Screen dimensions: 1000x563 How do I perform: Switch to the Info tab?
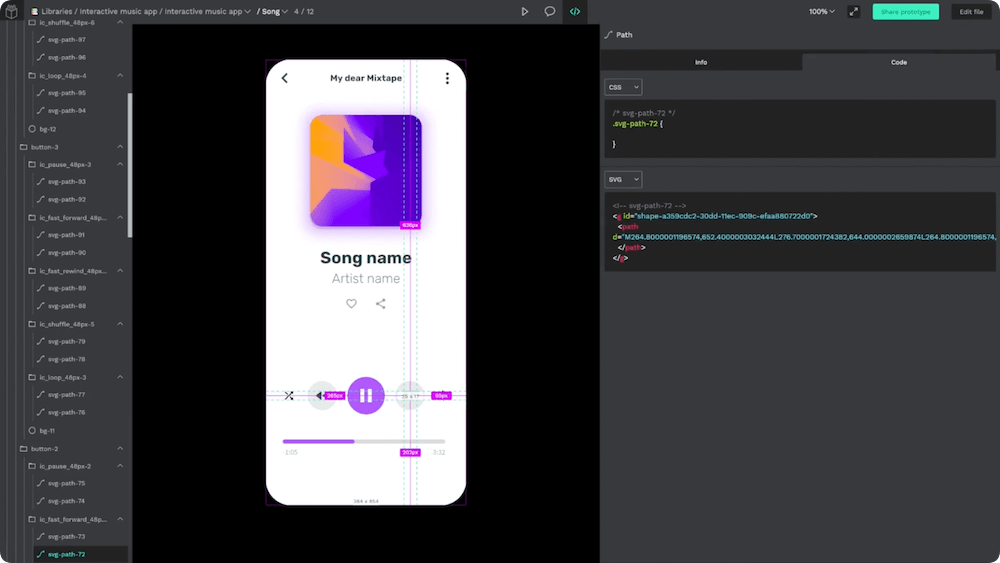[701, 62]
